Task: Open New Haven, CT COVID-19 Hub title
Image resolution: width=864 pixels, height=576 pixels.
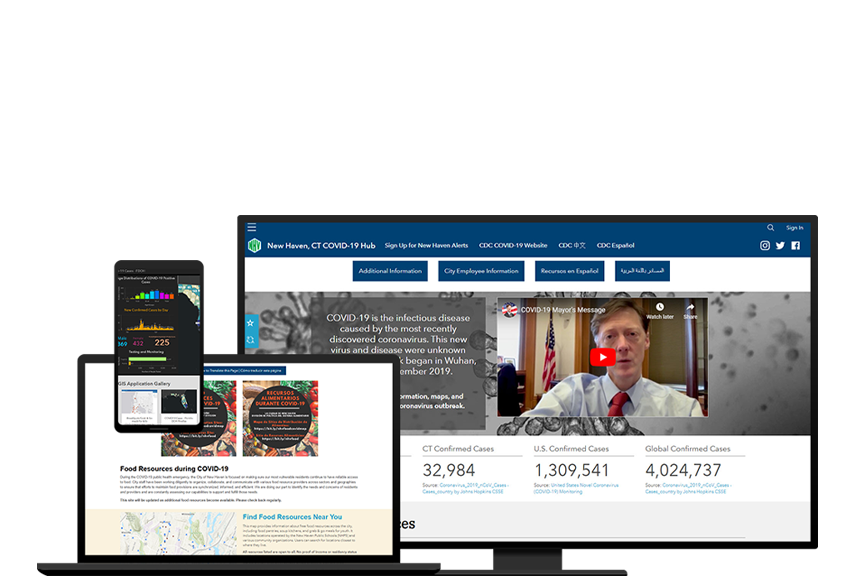Action: point(321,246)
